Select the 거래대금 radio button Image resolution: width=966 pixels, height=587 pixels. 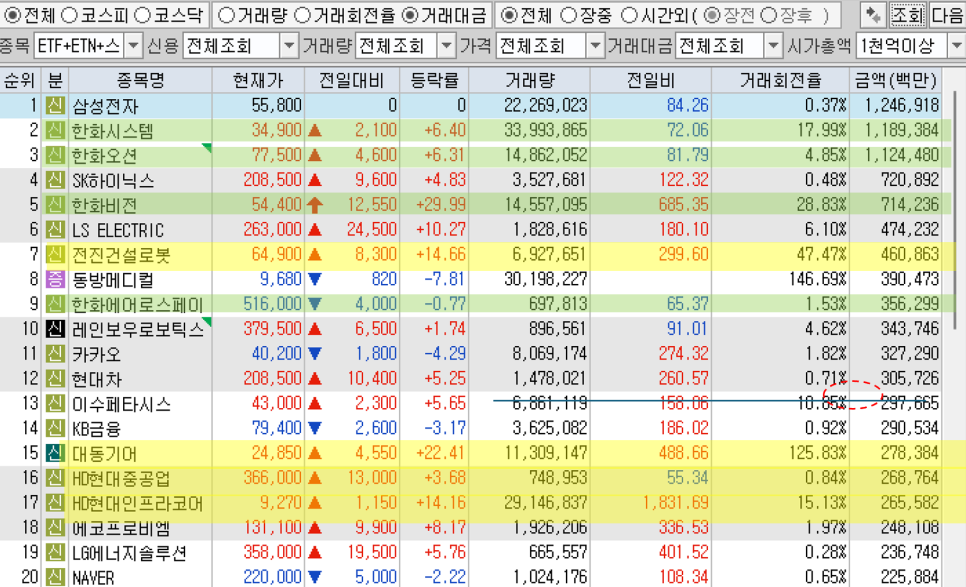(410, 15)
